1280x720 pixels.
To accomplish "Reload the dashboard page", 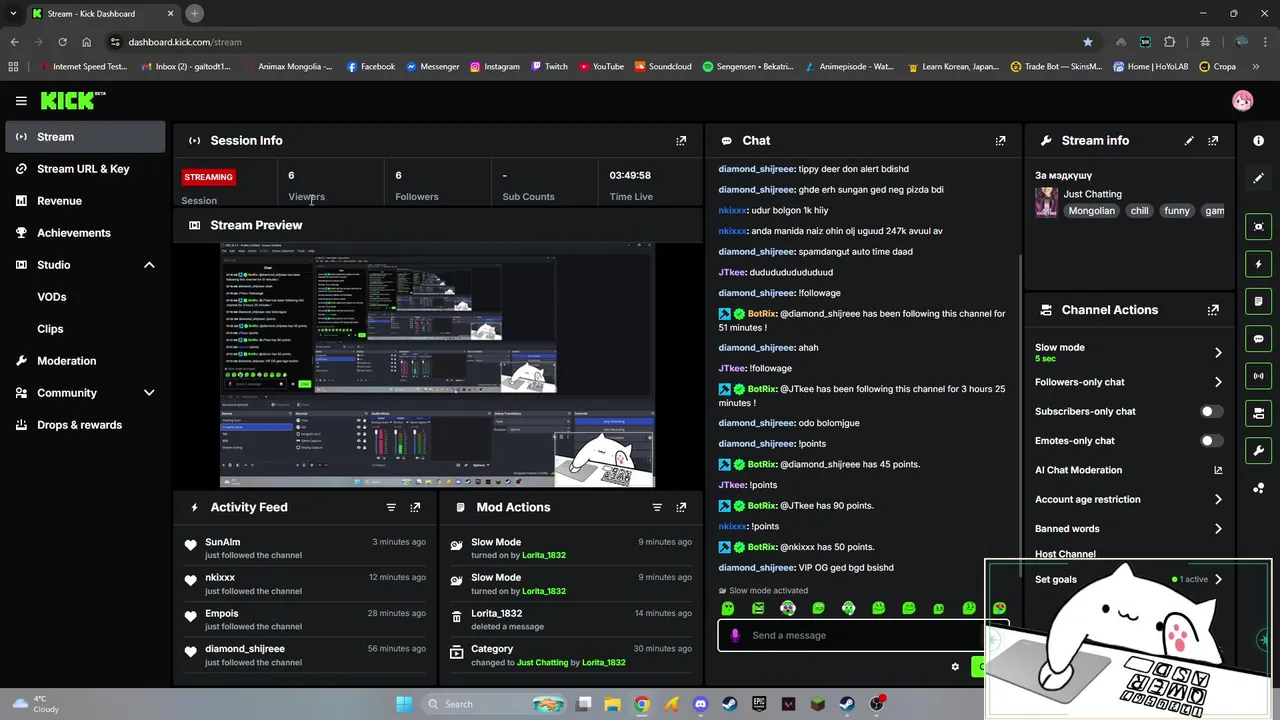I will point(62,42).
